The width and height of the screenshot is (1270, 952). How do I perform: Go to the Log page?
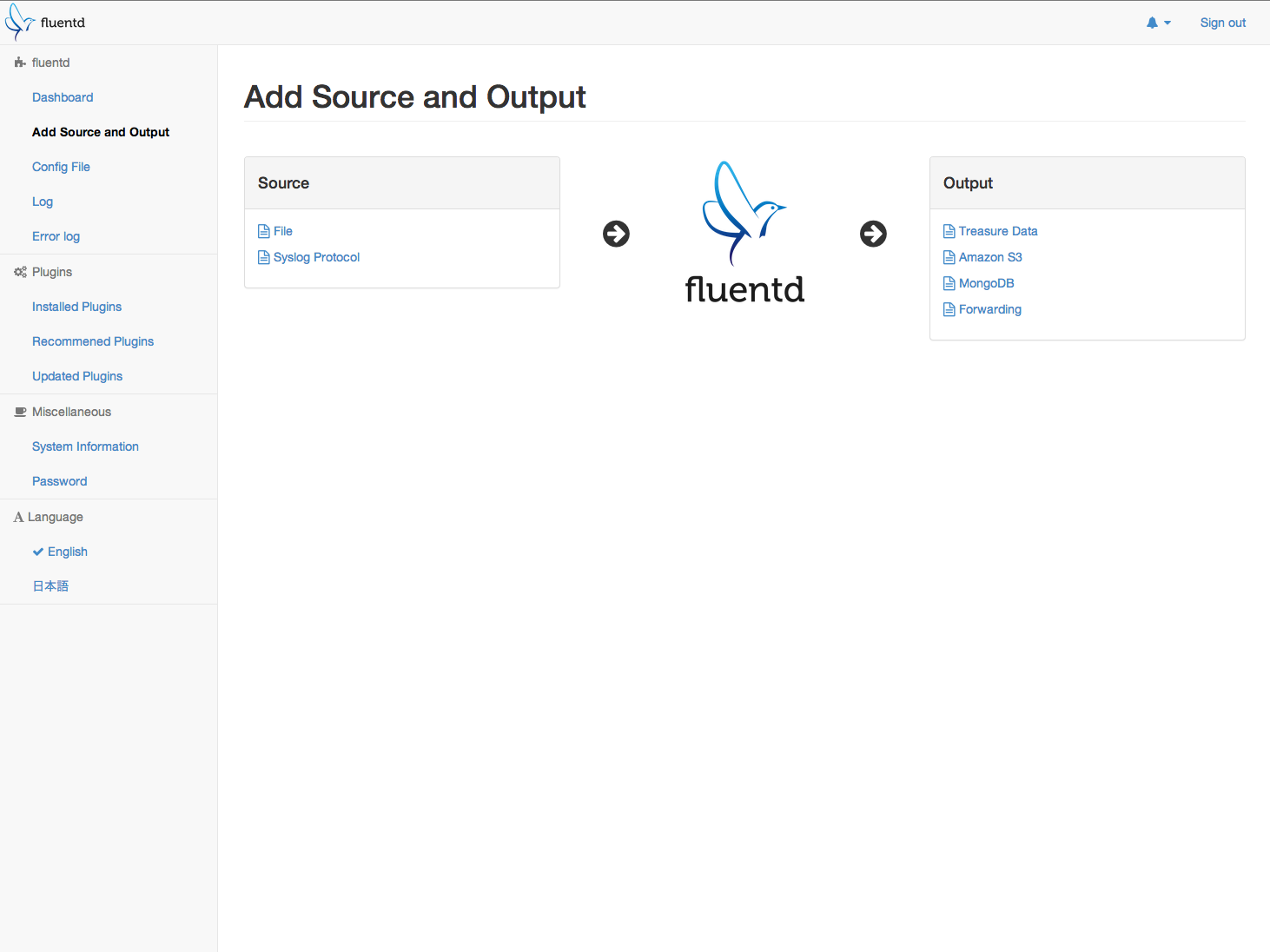click(43, 202)
